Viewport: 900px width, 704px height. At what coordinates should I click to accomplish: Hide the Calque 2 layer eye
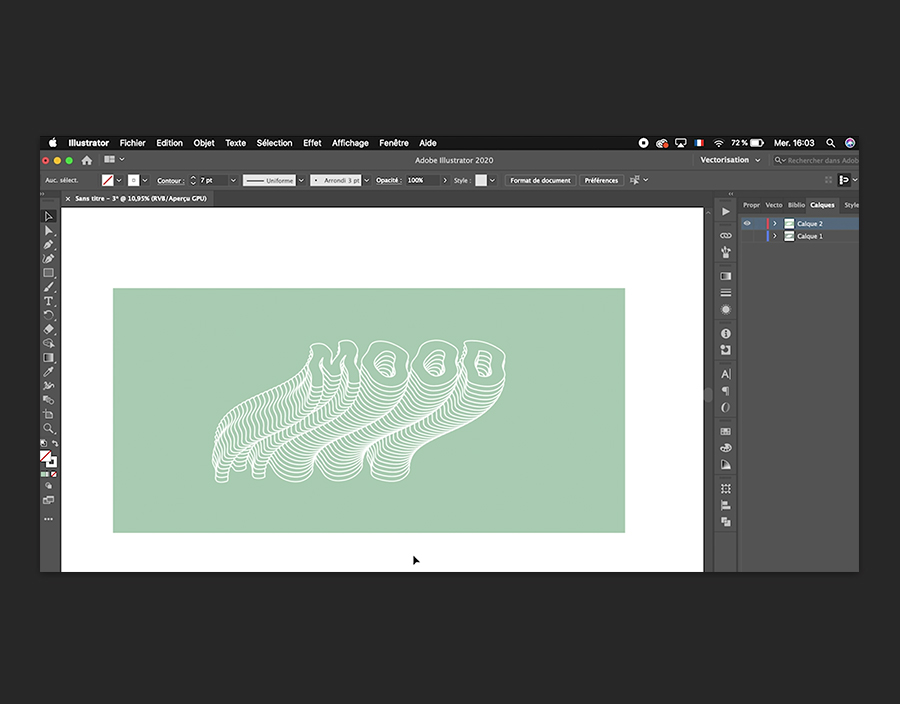(747, 223)
